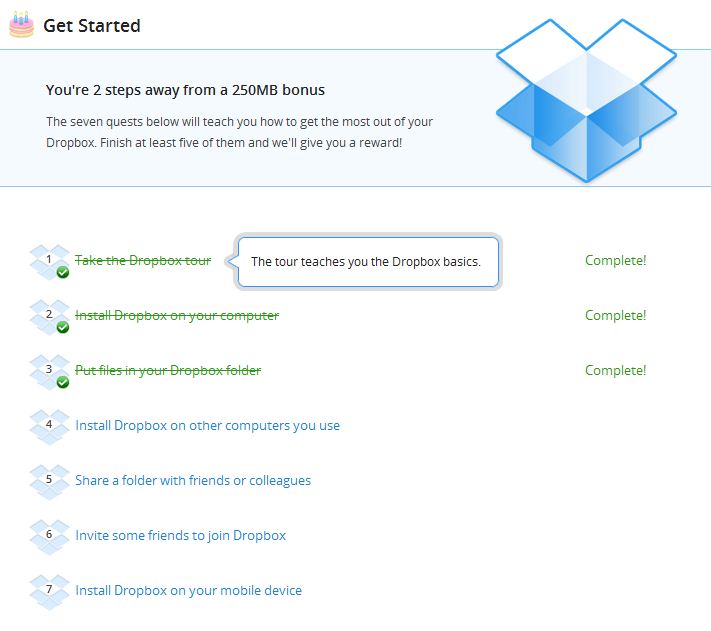711x631 pixels.
Task: Open 'Install Dropbox on other computers you use'
Action: (x=207, y=426)
